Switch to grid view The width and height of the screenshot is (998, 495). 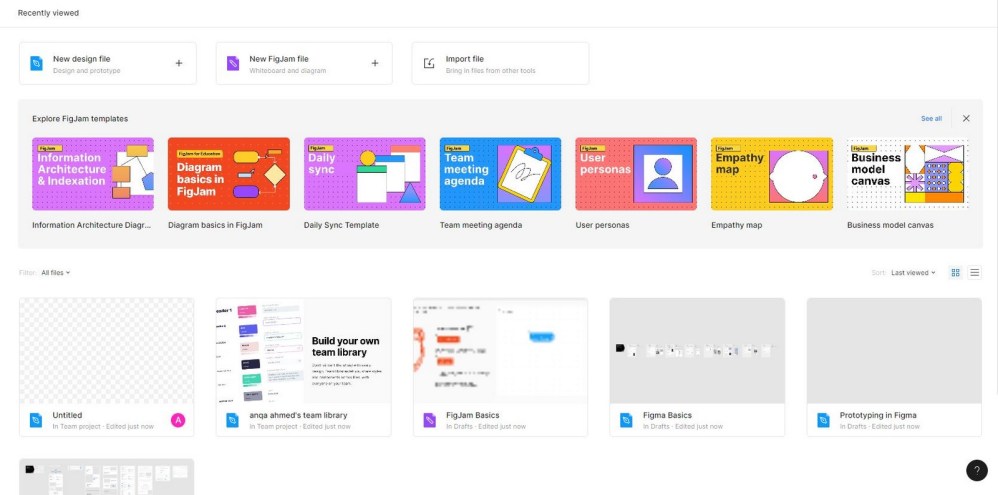tap(955, 272)
